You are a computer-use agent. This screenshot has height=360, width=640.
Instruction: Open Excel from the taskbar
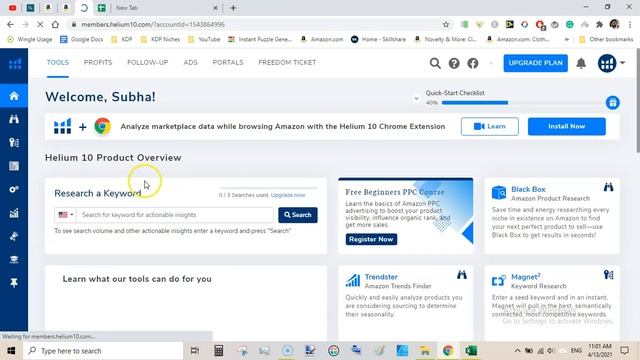point(471,351)
